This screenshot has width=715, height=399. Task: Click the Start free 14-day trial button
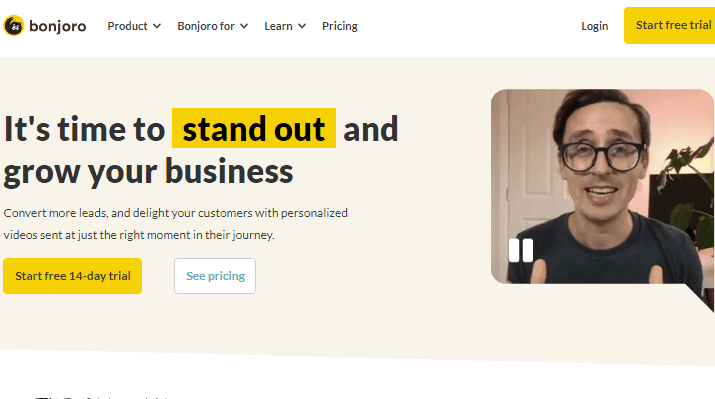click(x=73, y=276)
